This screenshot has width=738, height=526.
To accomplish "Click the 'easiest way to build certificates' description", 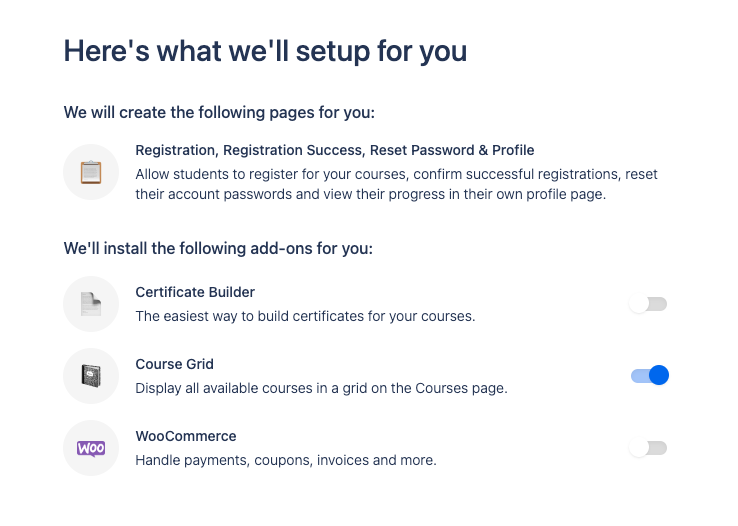I will coord(305,316).
